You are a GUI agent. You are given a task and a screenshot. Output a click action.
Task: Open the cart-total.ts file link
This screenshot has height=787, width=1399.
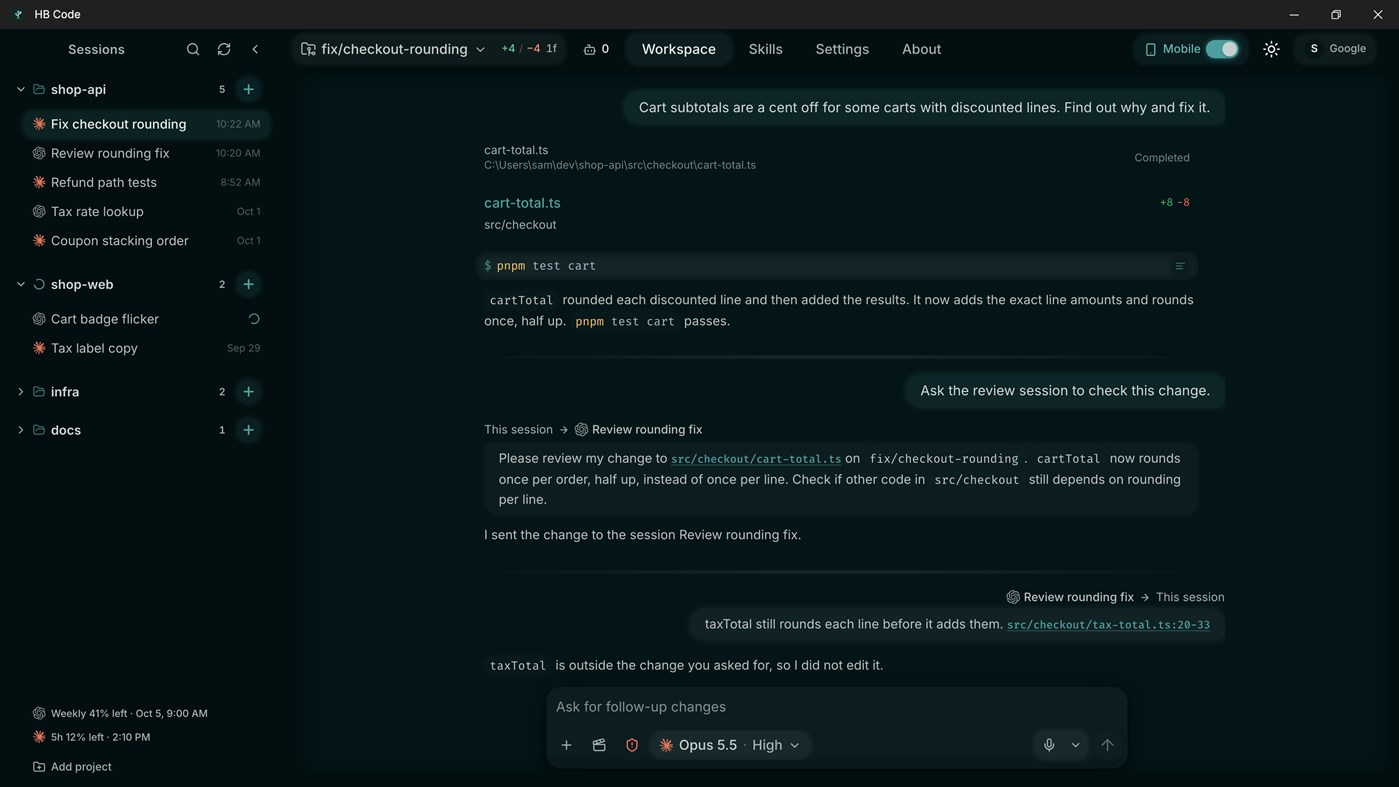pyautogui.click(x=522, y=203)
